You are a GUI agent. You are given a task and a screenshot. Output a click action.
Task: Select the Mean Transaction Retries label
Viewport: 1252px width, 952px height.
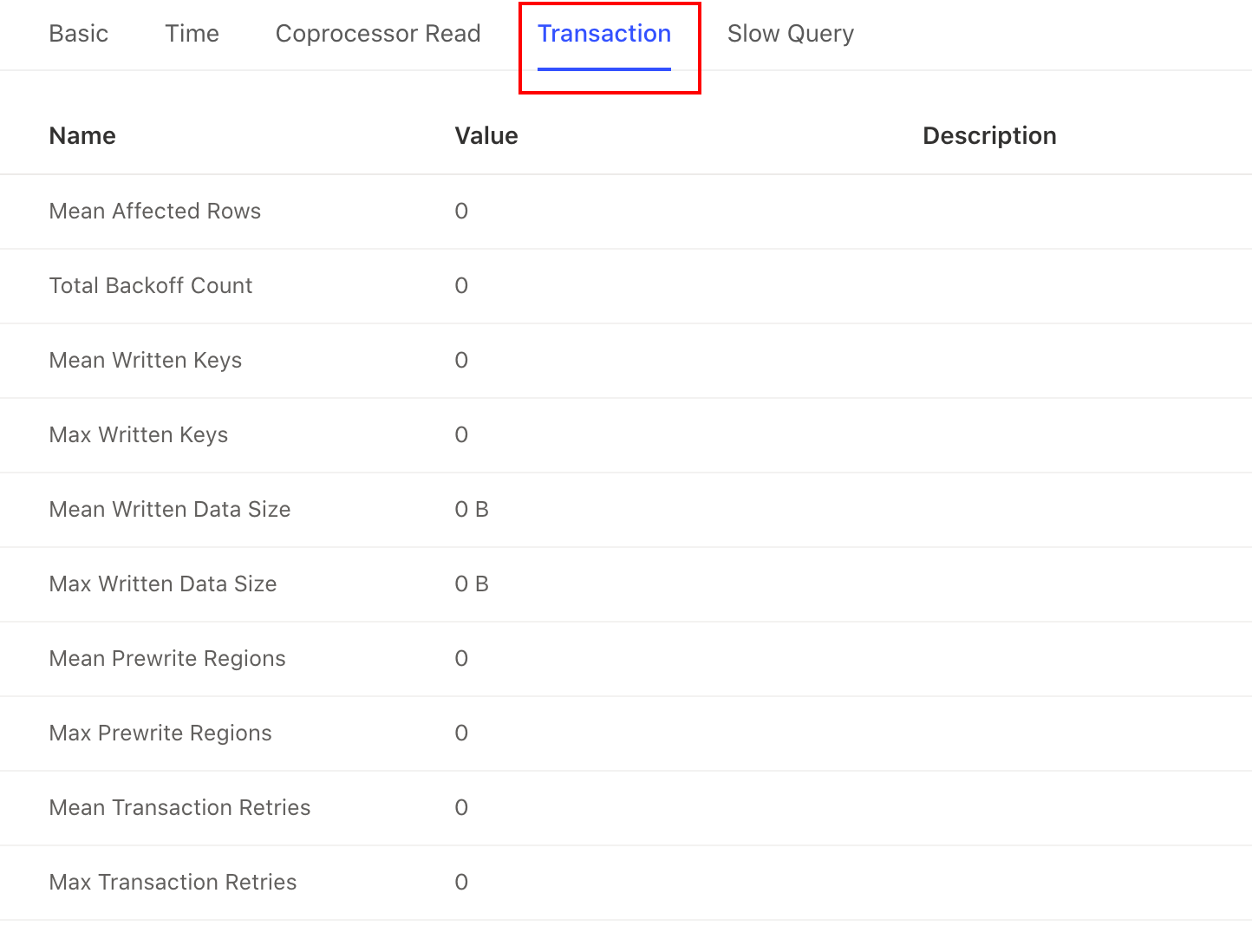tap(179, 808)
